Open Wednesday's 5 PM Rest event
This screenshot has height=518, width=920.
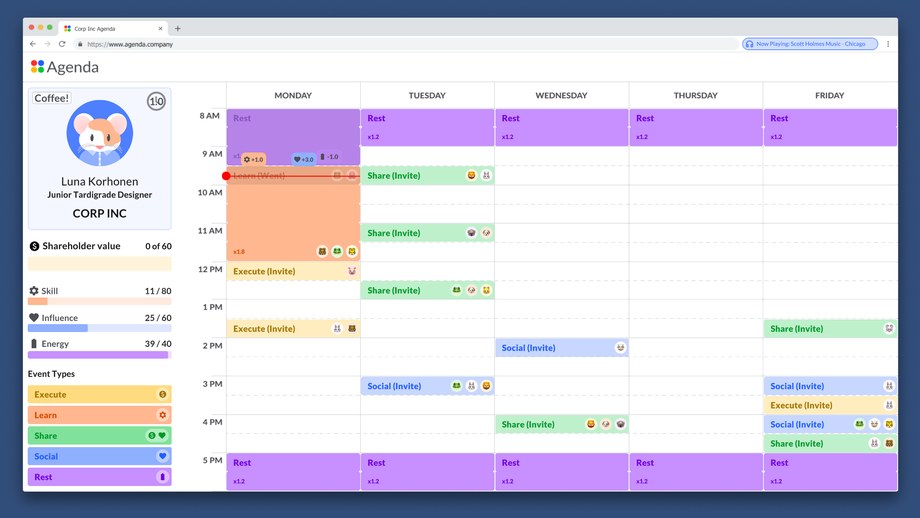562,472
